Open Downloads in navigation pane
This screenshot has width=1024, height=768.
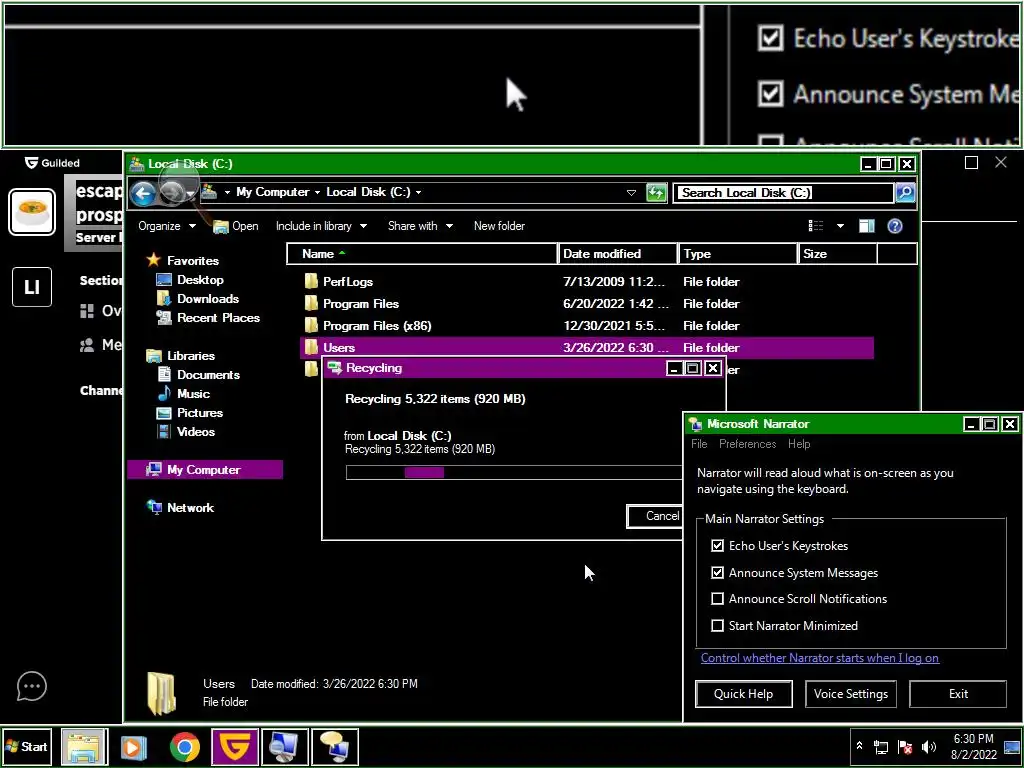pyautogui.click(x=198, y=298)
